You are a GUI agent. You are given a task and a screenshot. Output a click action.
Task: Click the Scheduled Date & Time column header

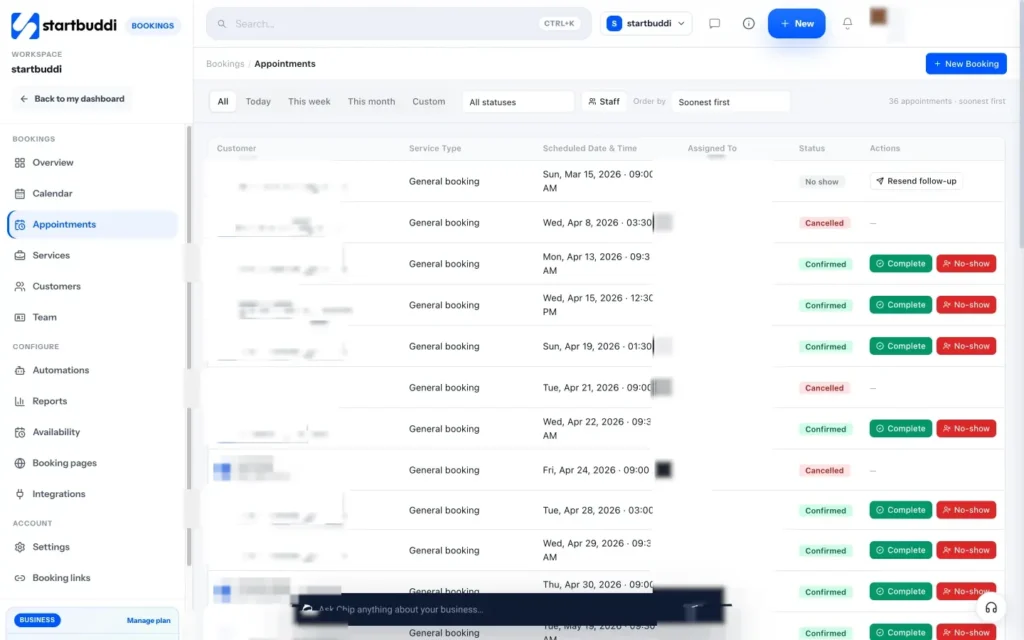pos(589,148)
